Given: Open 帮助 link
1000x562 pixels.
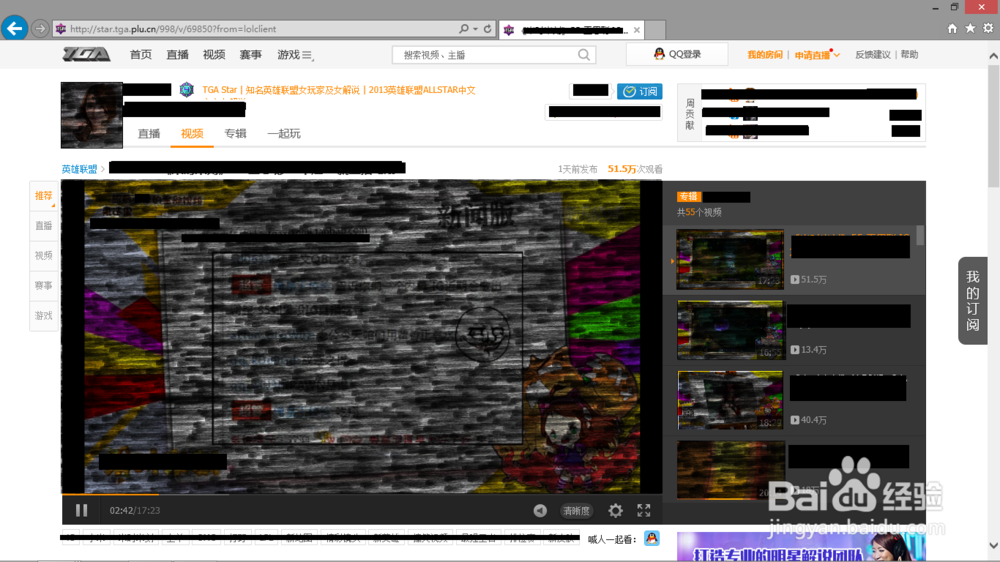Looking at the screenshot, I should [x=909, y=55].
